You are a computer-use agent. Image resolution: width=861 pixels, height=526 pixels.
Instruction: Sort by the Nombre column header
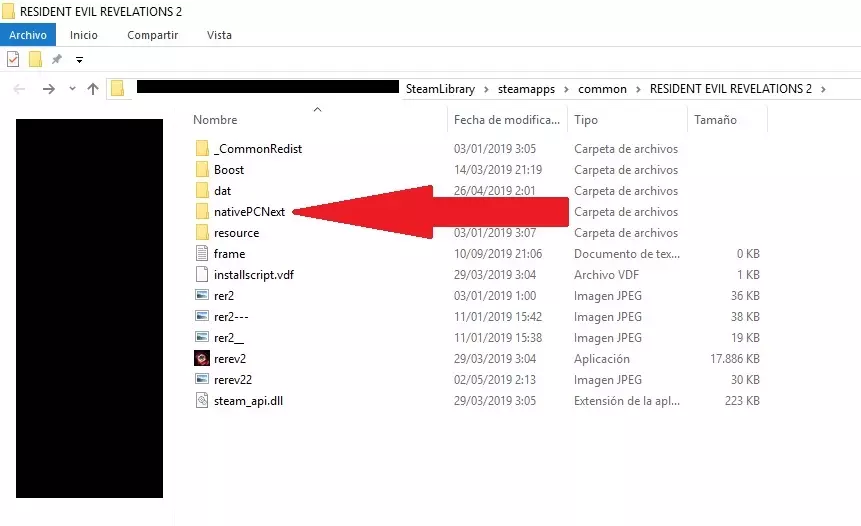tap(215, 120)
